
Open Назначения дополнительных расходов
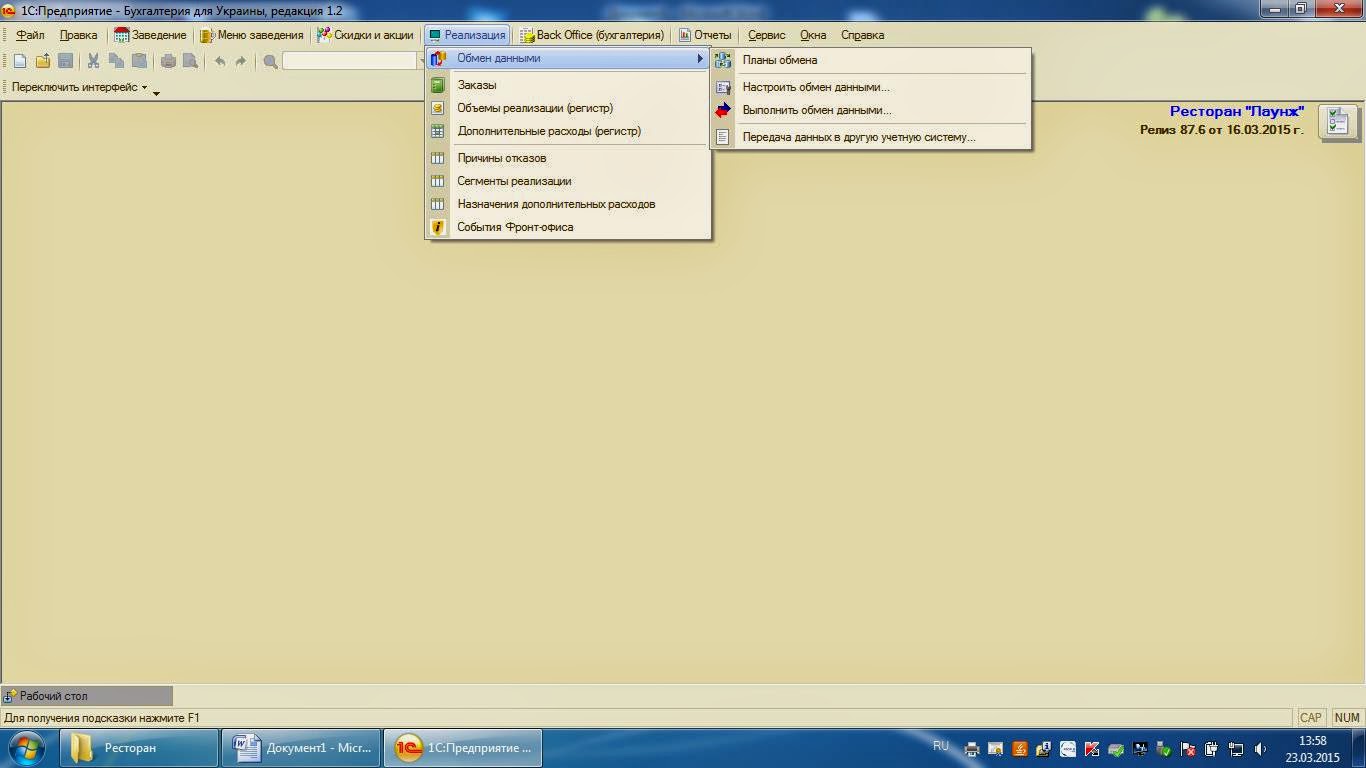(x=568, y=204)
